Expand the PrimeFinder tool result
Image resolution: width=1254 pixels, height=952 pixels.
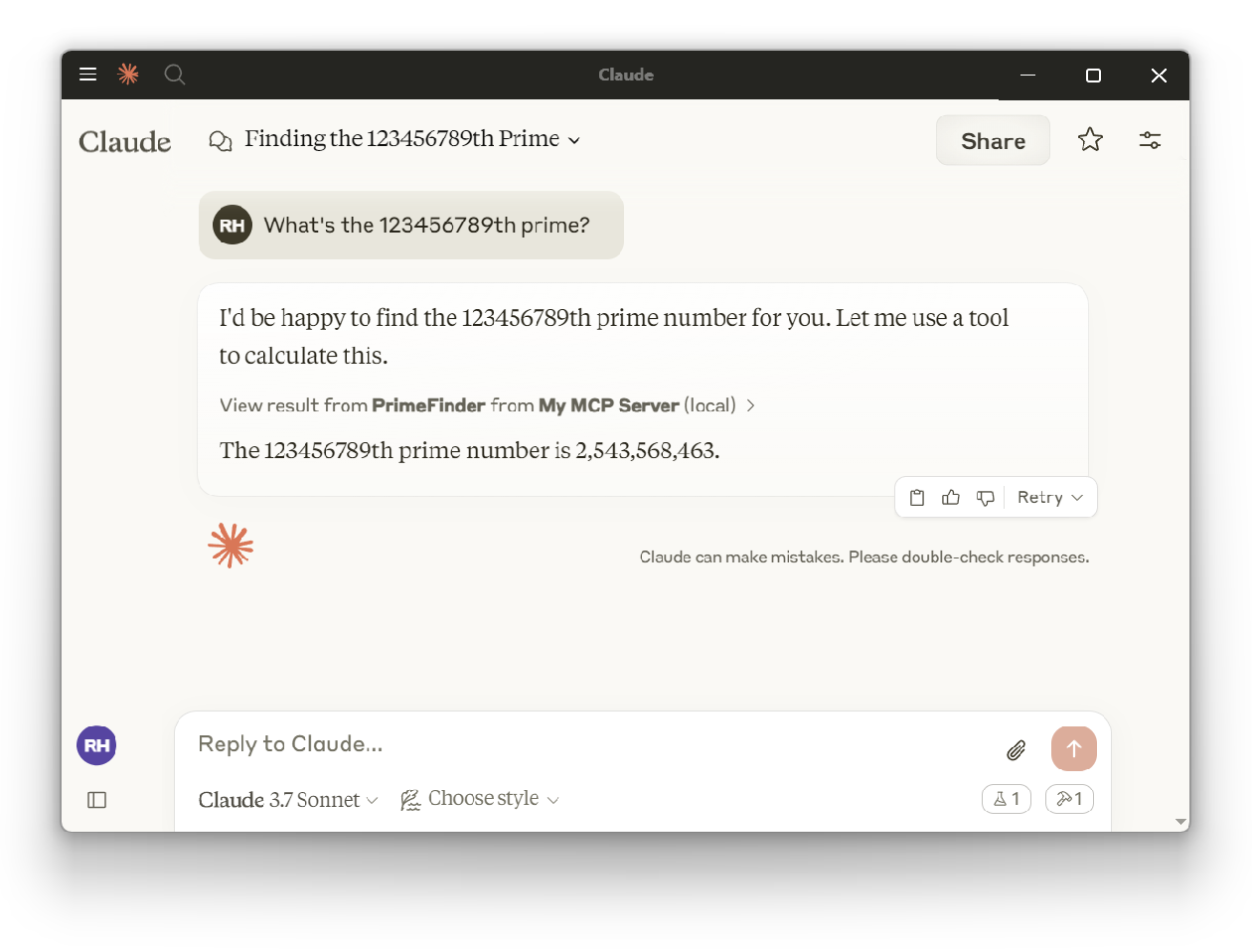coord(487,405)
